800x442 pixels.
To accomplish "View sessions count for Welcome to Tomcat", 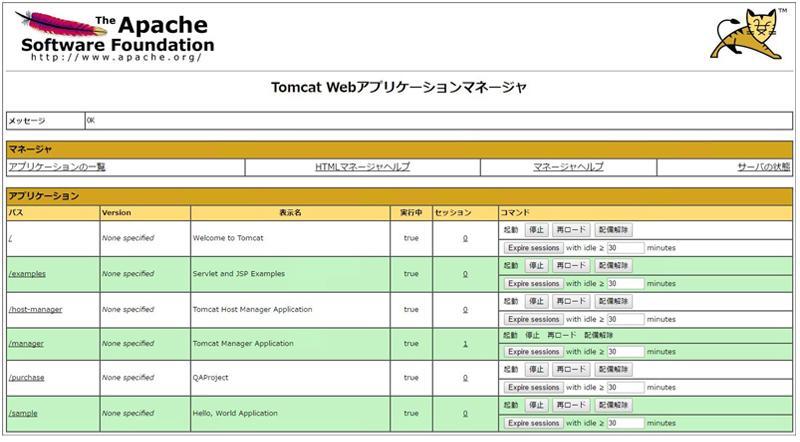I will pyautogui.click(x=465, y=238).
